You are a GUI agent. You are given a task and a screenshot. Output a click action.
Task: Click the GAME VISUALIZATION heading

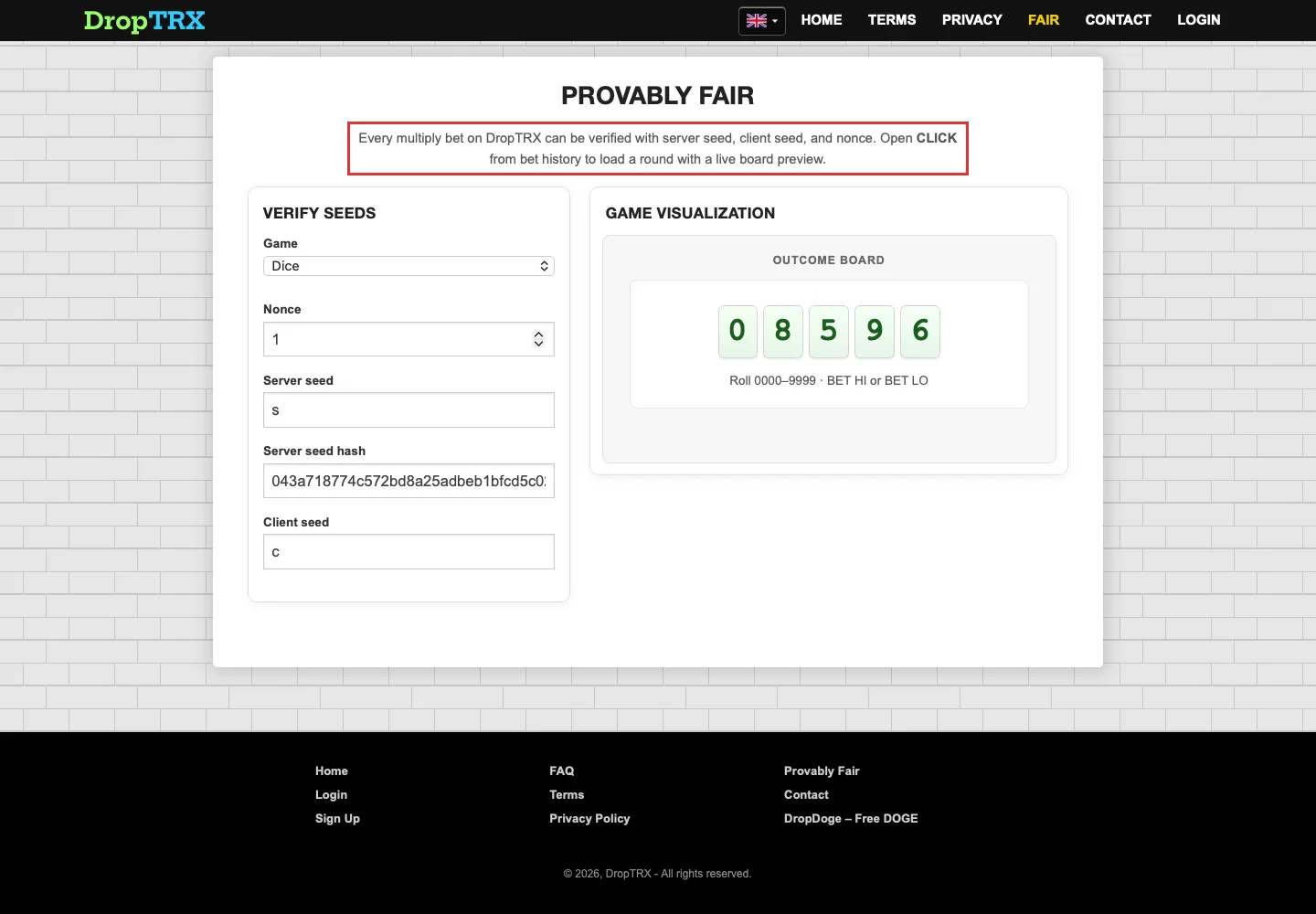click(x=690, y=213)
